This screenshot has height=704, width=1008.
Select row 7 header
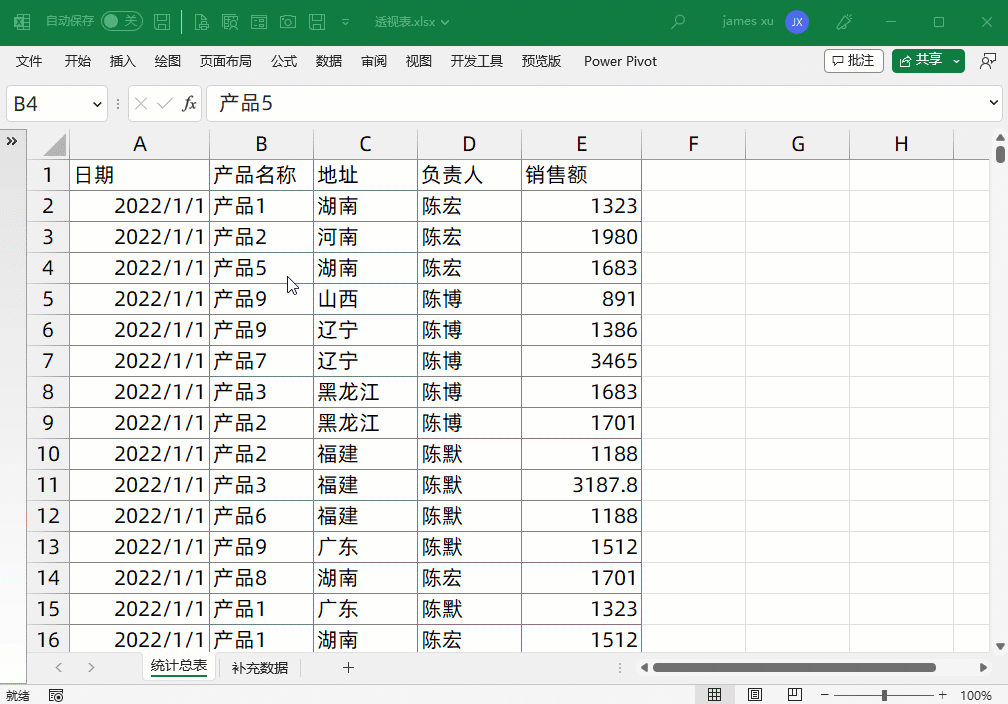click(x=48, y=361)
